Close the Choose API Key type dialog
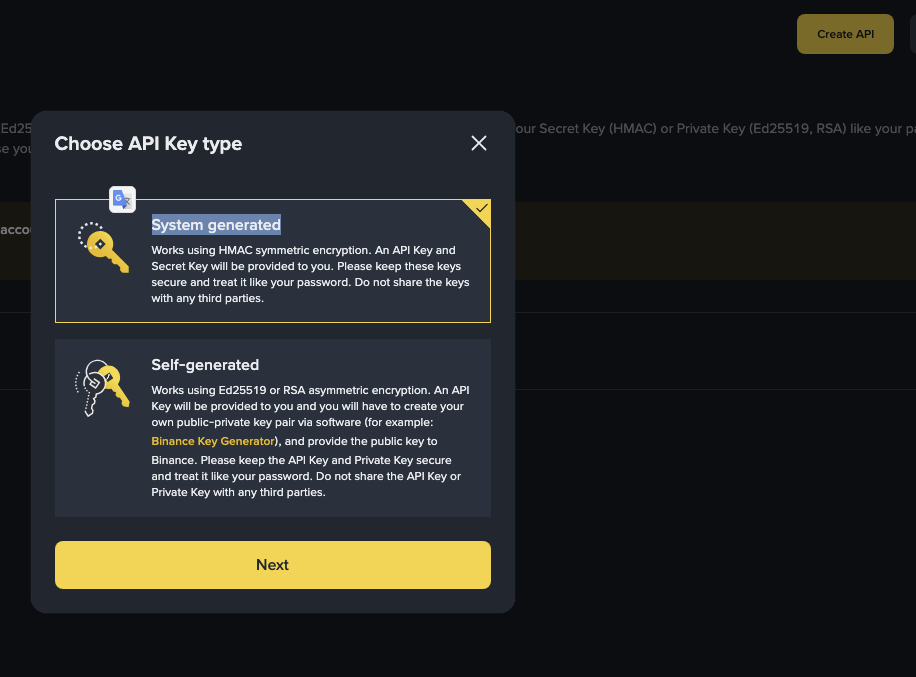The height and width of the screenshot is (677, 916). point(479,143)
